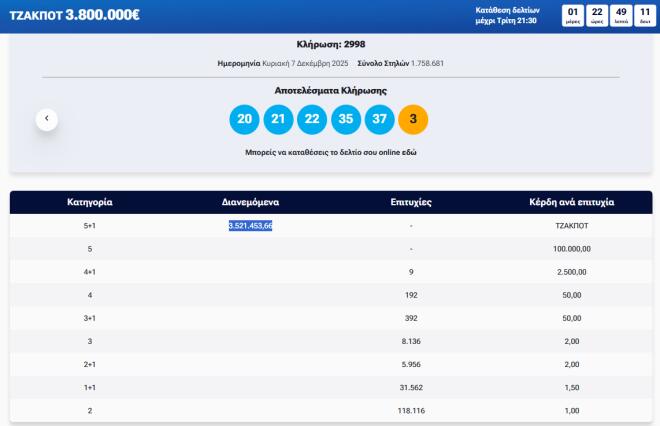Click the Κατηγορία column header
This screenshot has height=426, width=660.
[89, 202]
